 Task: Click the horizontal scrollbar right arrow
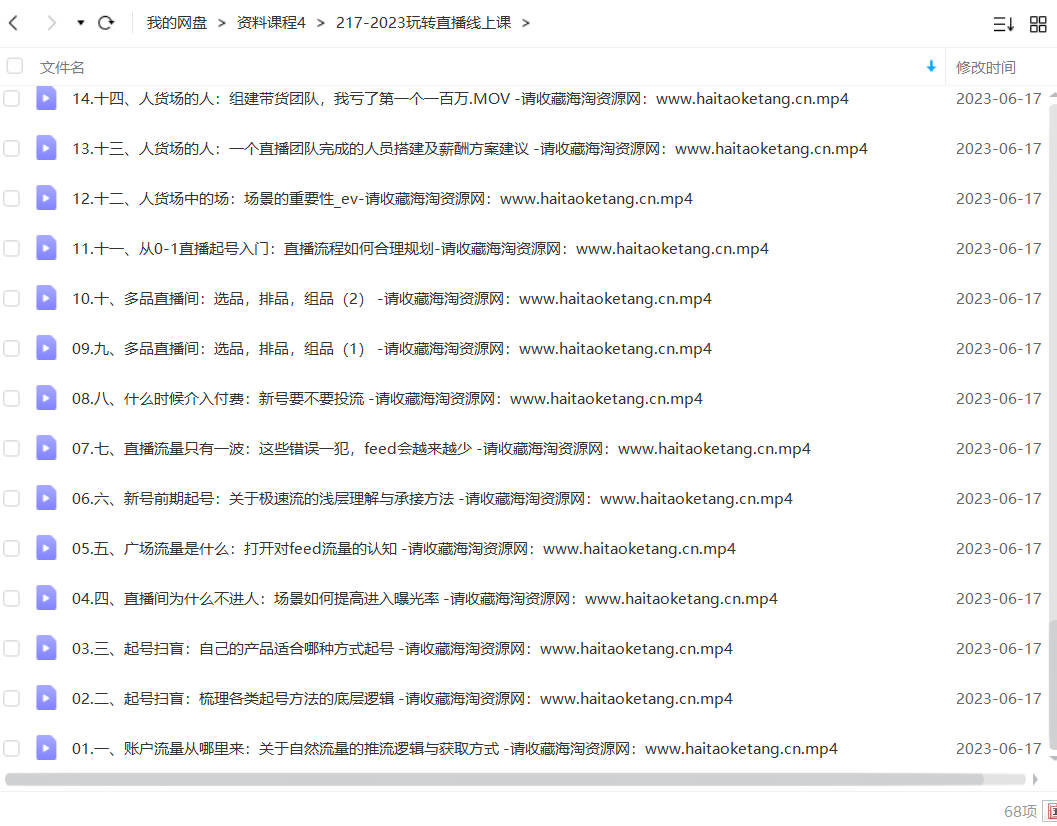[1035, 779]
